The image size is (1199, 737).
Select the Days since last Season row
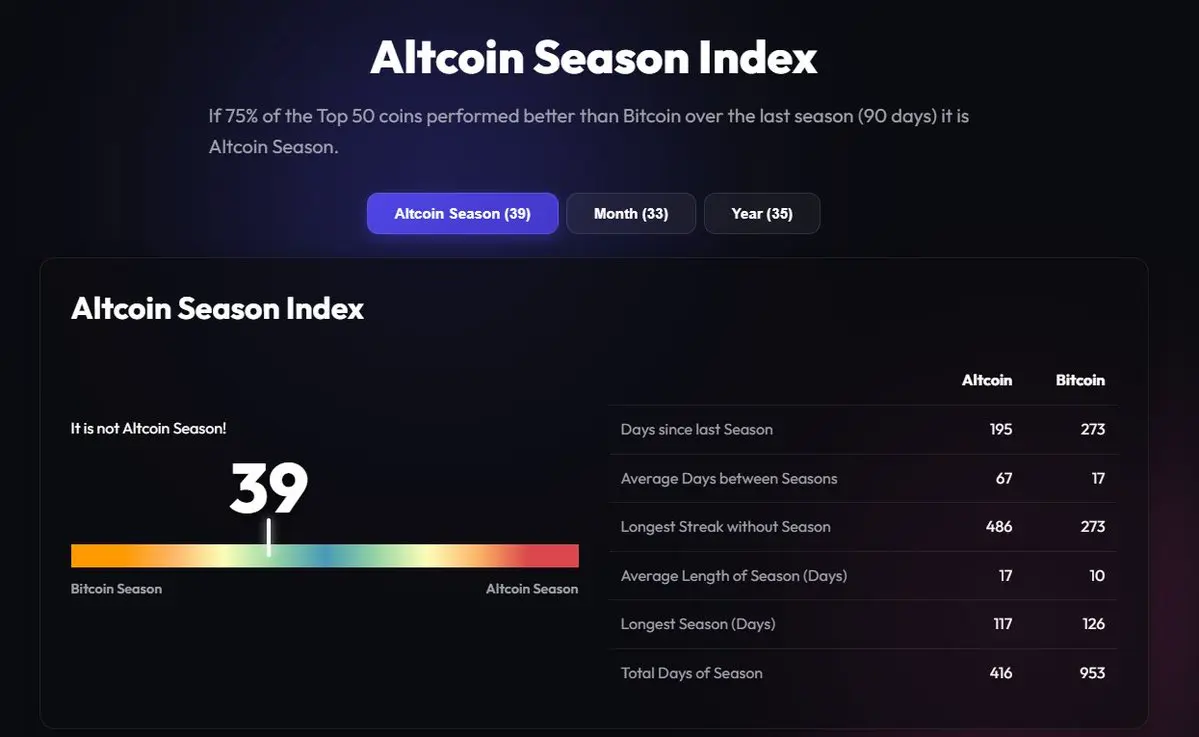point(863,430)
